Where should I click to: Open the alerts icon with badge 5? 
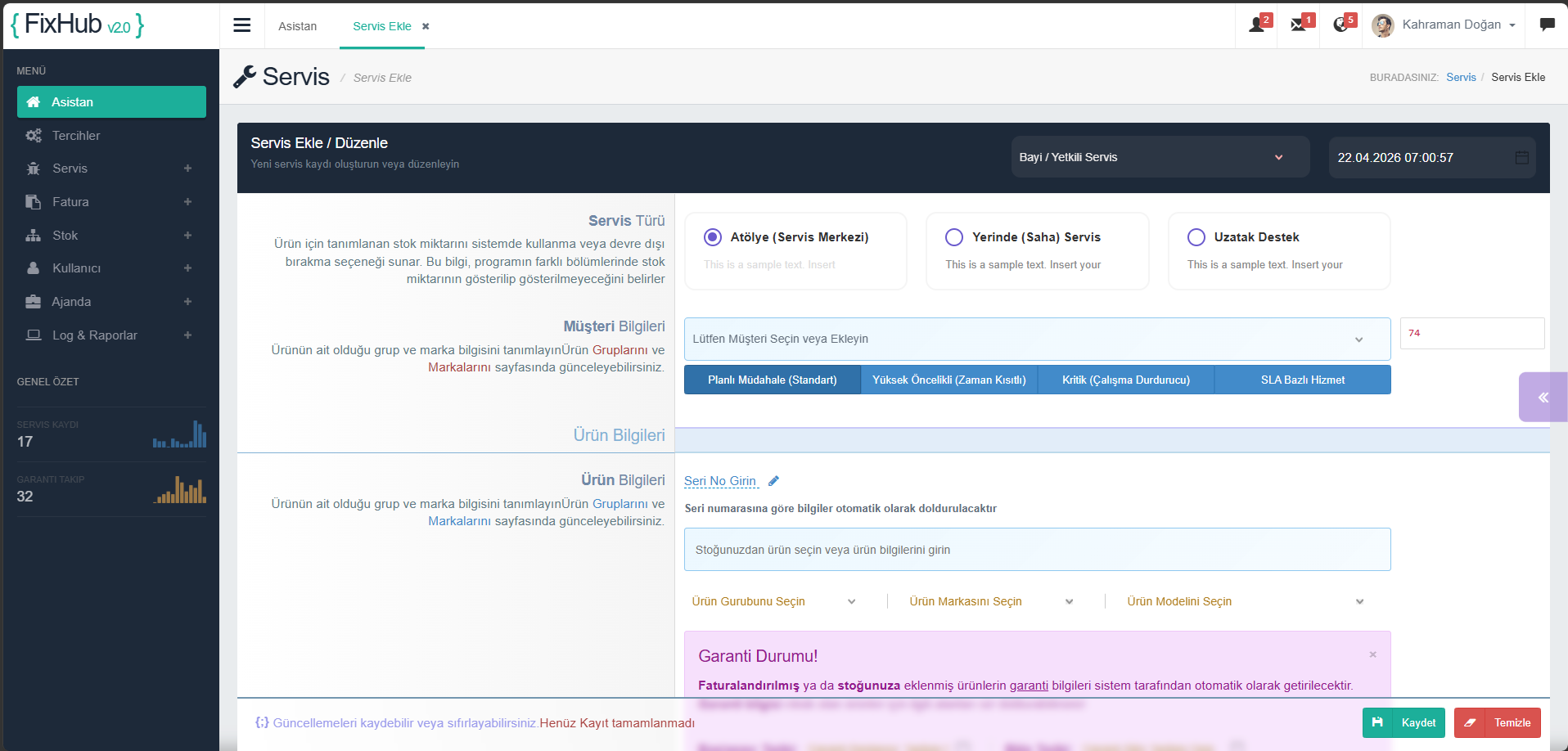pyautogui.click(x=1341, y=24)
